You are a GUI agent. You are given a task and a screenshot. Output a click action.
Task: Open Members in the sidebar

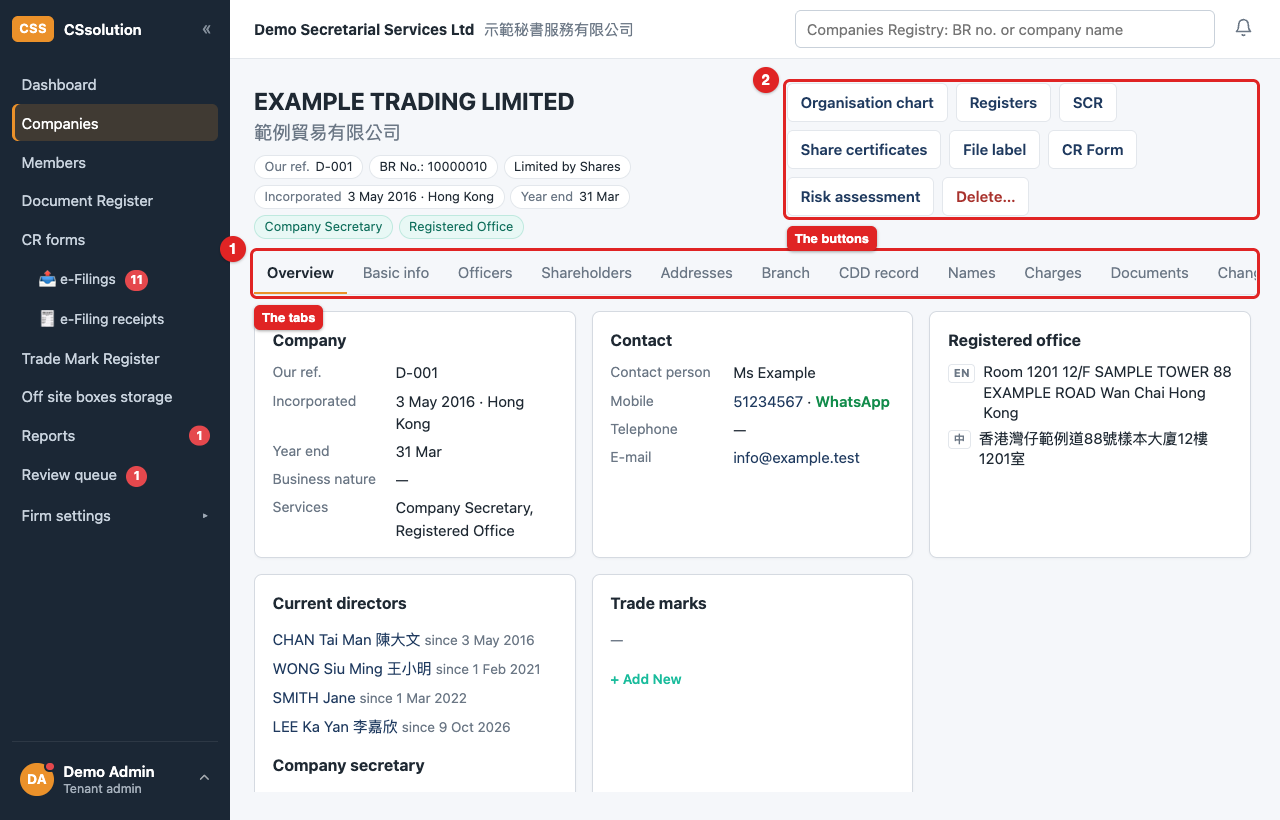click(x=115, y=163)
